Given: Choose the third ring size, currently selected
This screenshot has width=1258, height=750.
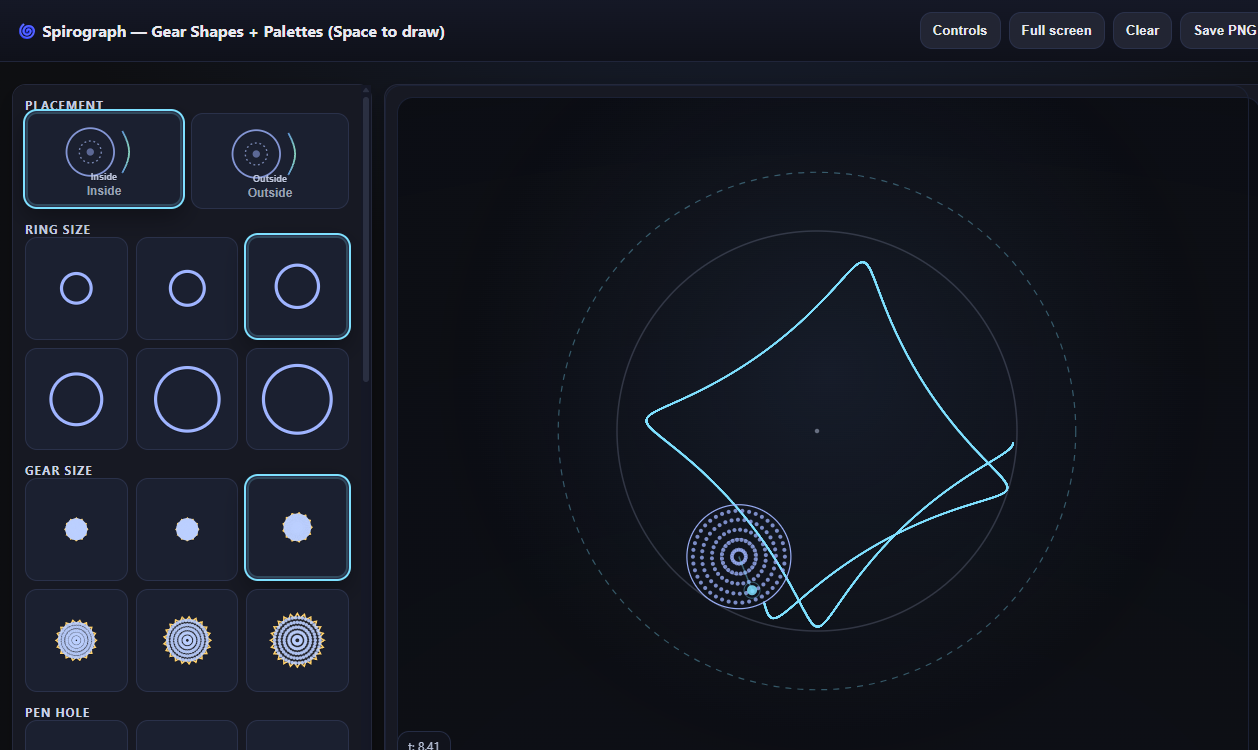Looking at the screenshot, I should point(297,287).
